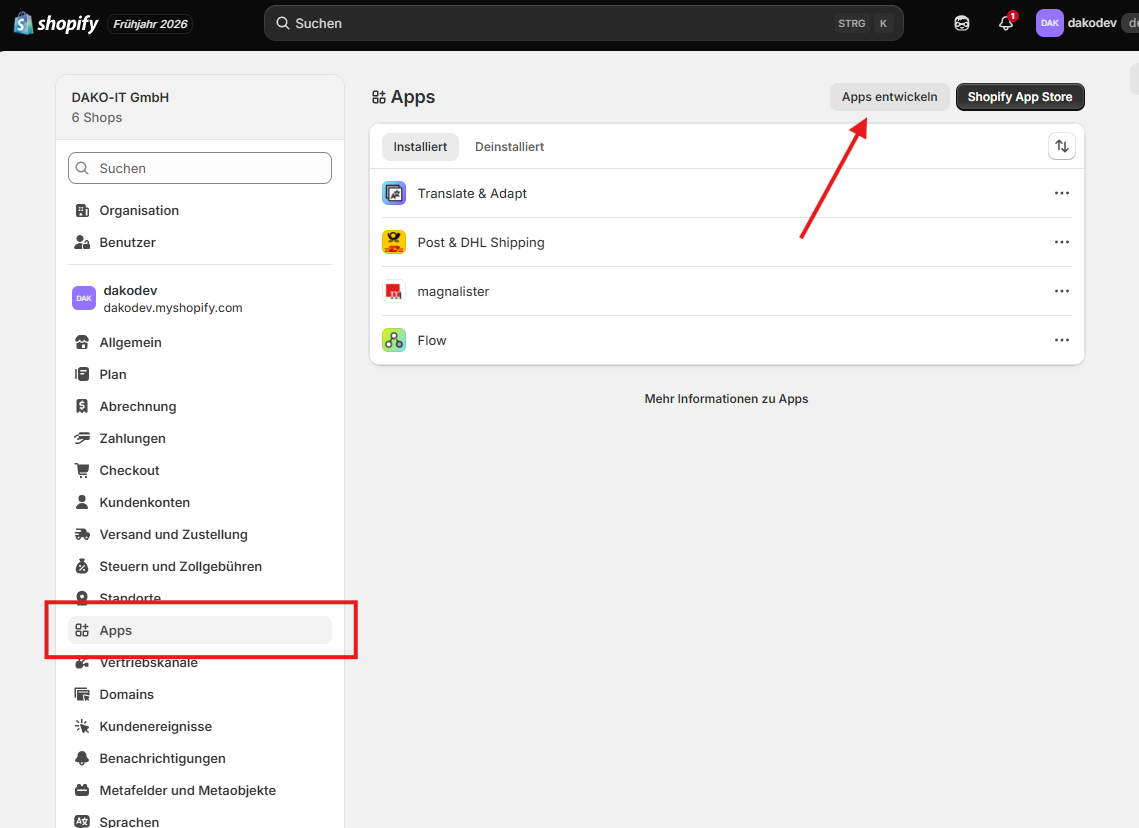Focus the top Suchen search bar

[584, 23]
